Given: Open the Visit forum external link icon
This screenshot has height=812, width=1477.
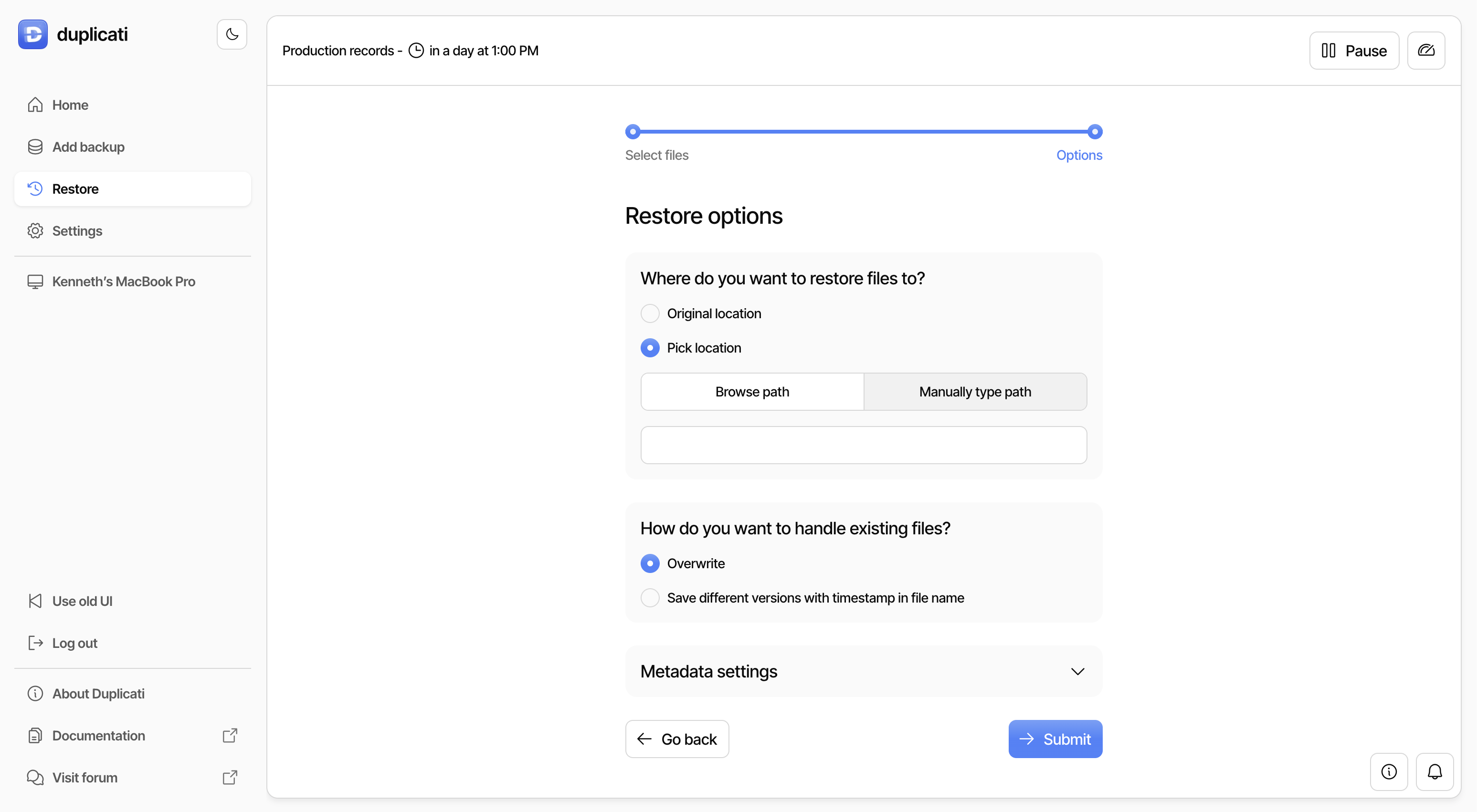Looking at the screenshot, I should tap(229, 777).
